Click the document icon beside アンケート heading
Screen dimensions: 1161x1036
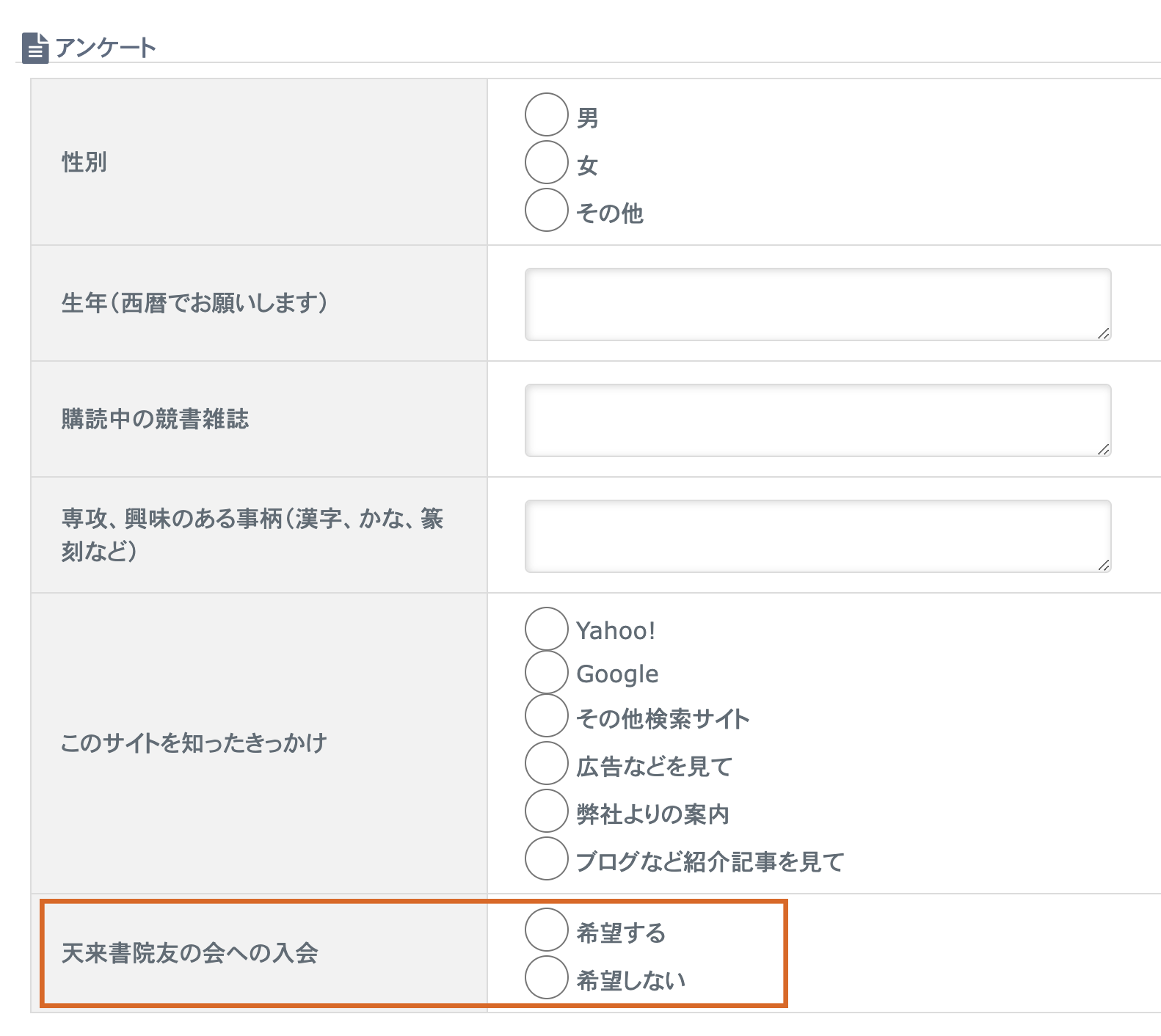point(34,48)
